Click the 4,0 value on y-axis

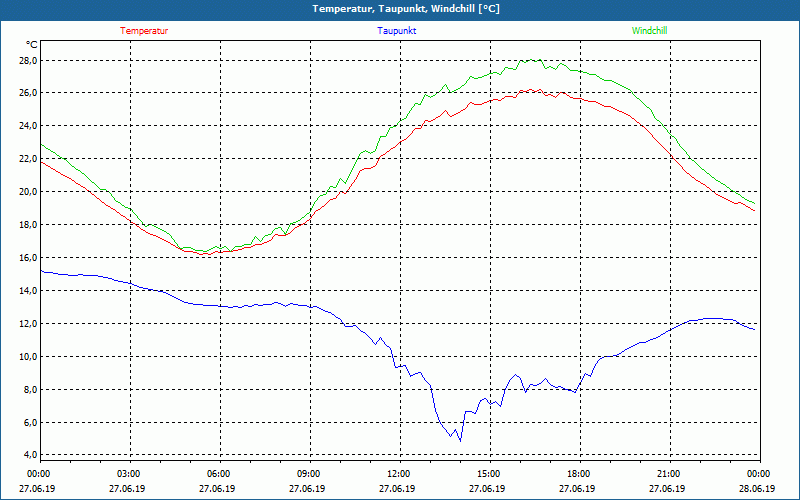pos(29,456)
